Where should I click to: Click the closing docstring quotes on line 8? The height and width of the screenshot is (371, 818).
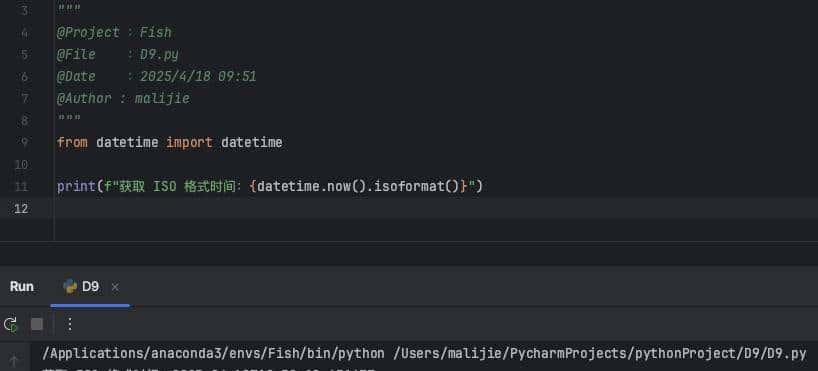tap(69, 119)
